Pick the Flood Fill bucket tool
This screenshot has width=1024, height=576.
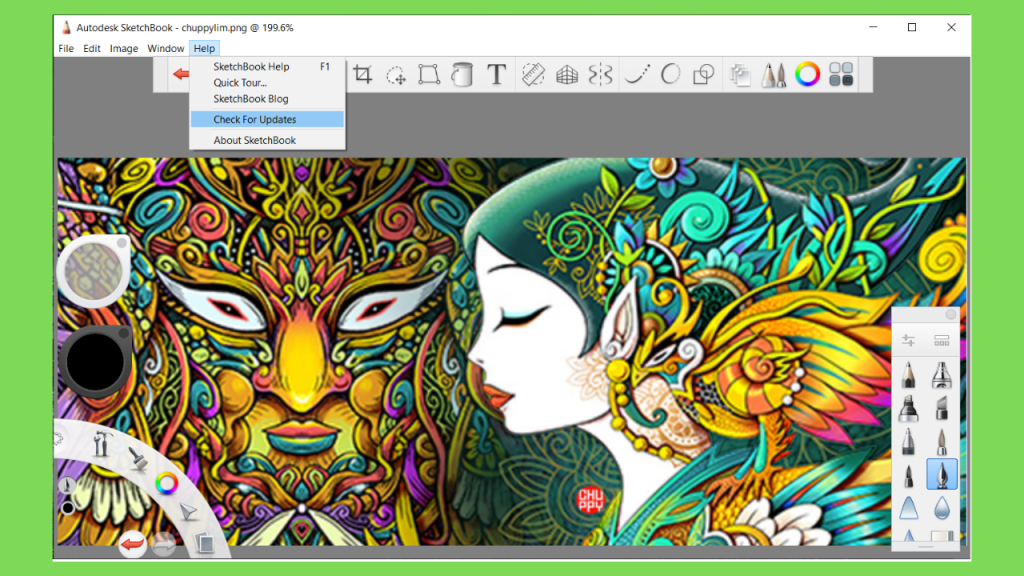click(x=462, y=74)
